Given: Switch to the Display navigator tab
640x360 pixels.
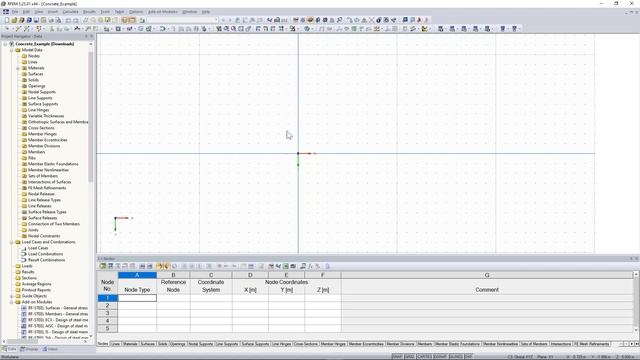Looking at the screenshot, I should 29,349.
